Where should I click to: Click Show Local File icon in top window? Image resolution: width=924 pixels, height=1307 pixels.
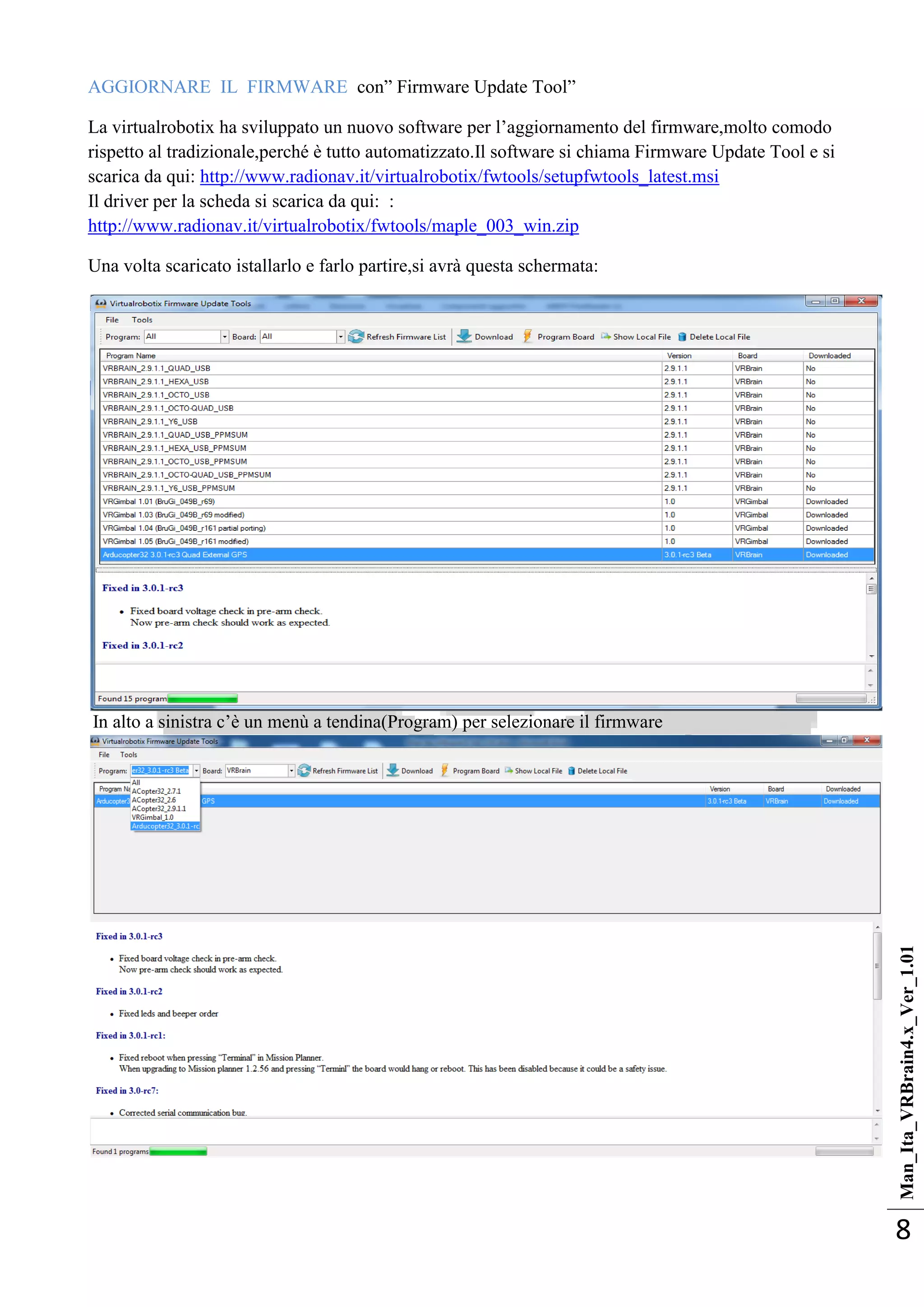[606, 336]
